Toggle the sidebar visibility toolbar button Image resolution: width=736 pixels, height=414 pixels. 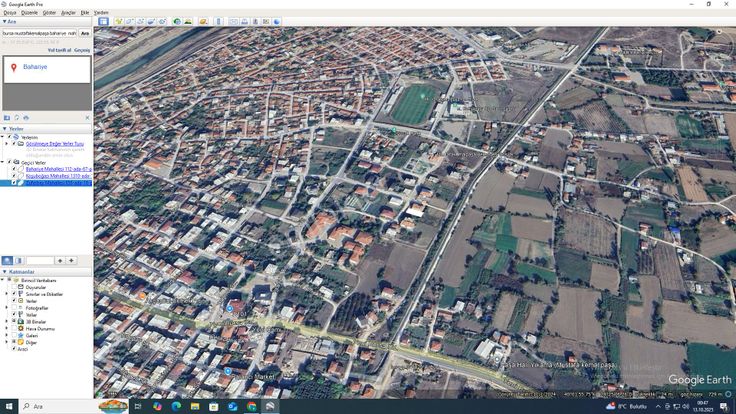pos(103,21)
